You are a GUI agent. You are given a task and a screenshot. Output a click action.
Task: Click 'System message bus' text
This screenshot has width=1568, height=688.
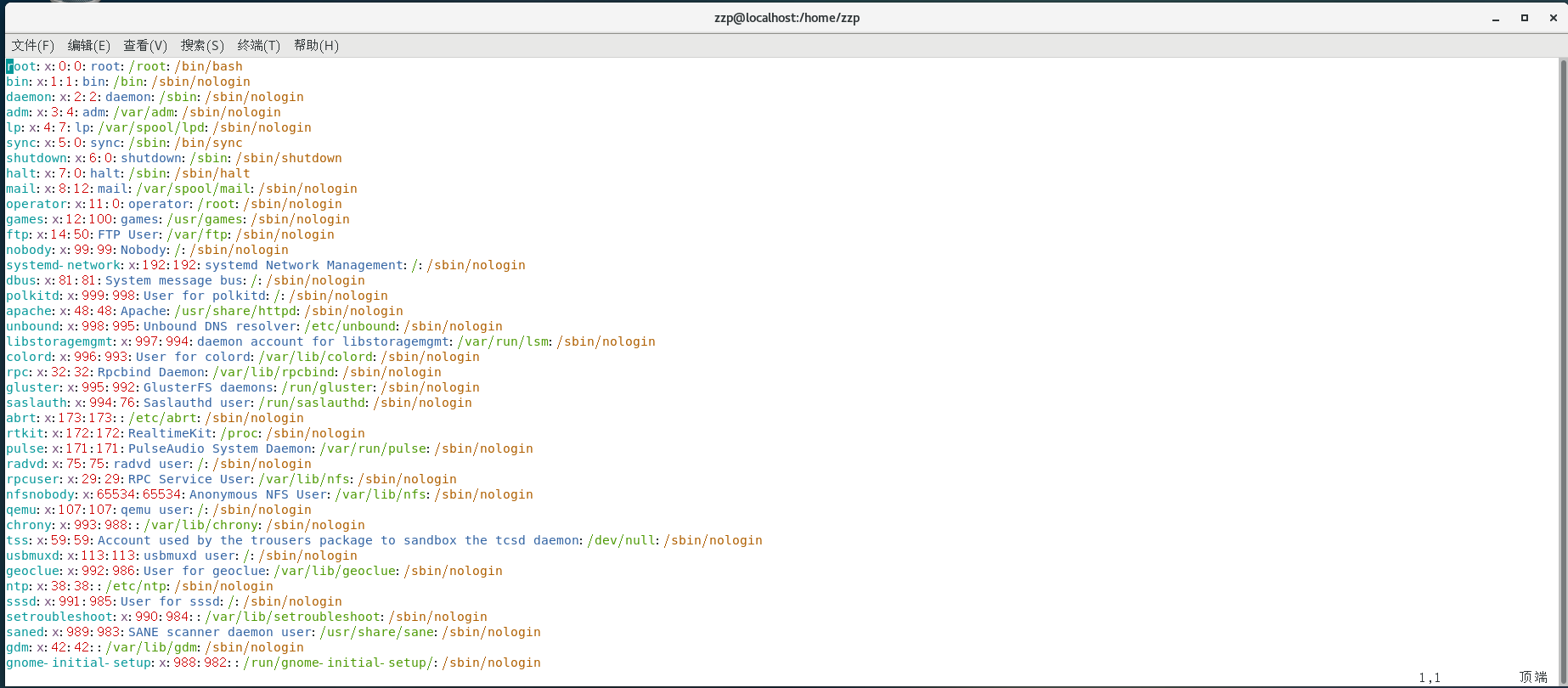point(174,280)
